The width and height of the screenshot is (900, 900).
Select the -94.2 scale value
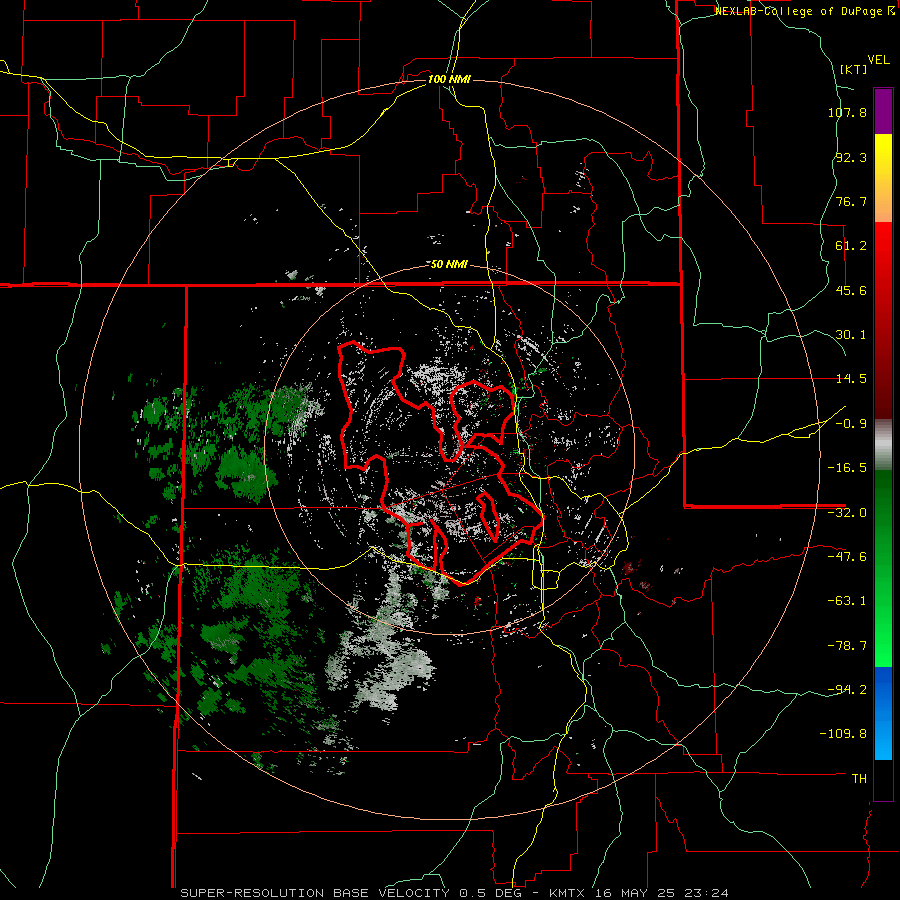click(x=847, y=689)
